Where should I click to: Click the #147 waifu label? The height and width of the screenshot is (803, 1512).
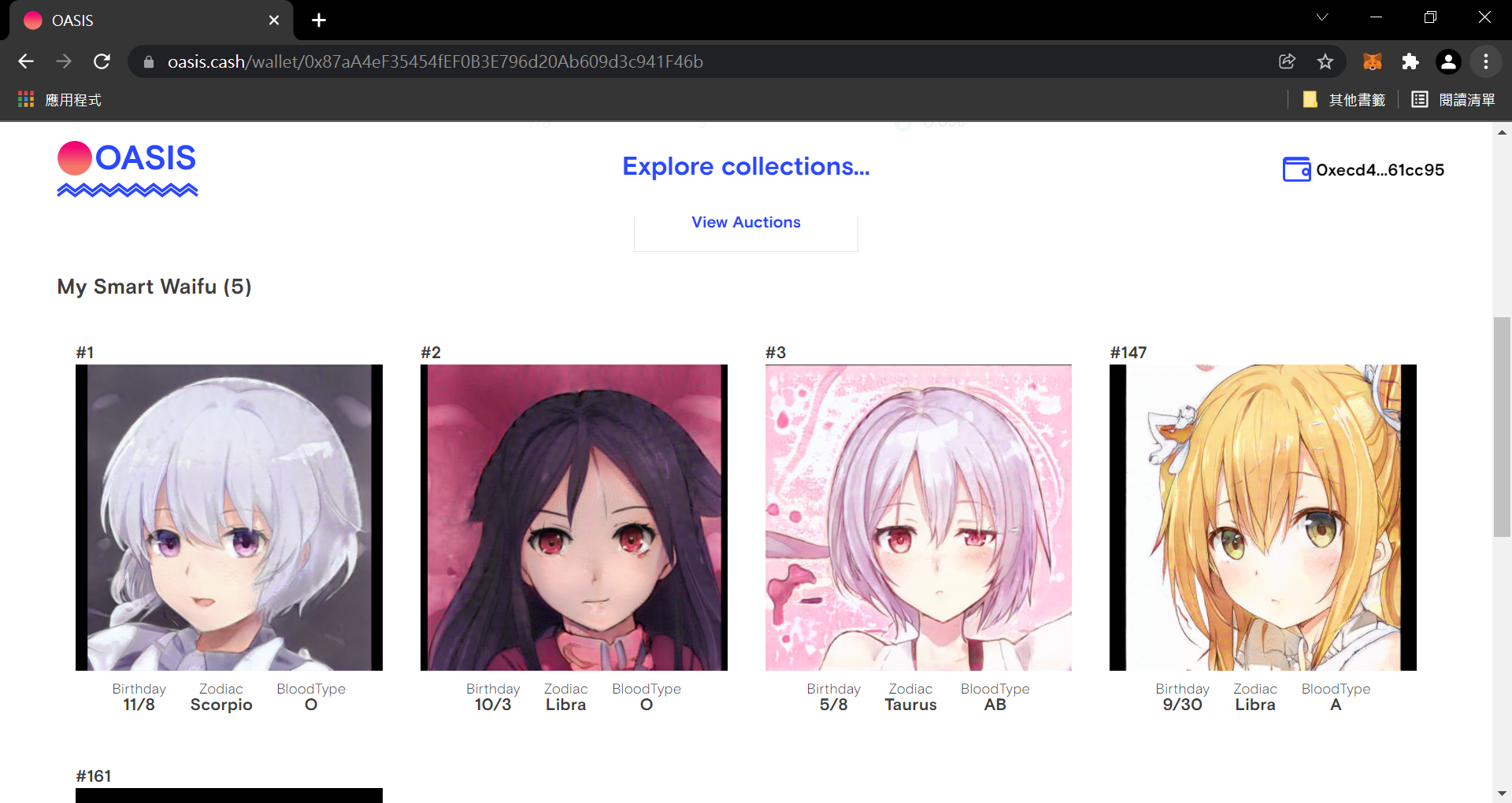point(1128,353)
